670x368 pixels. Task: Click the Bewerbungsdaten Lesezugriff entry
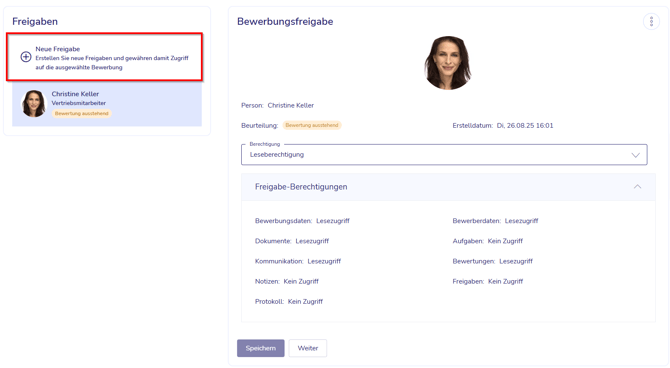pos(302,221)
